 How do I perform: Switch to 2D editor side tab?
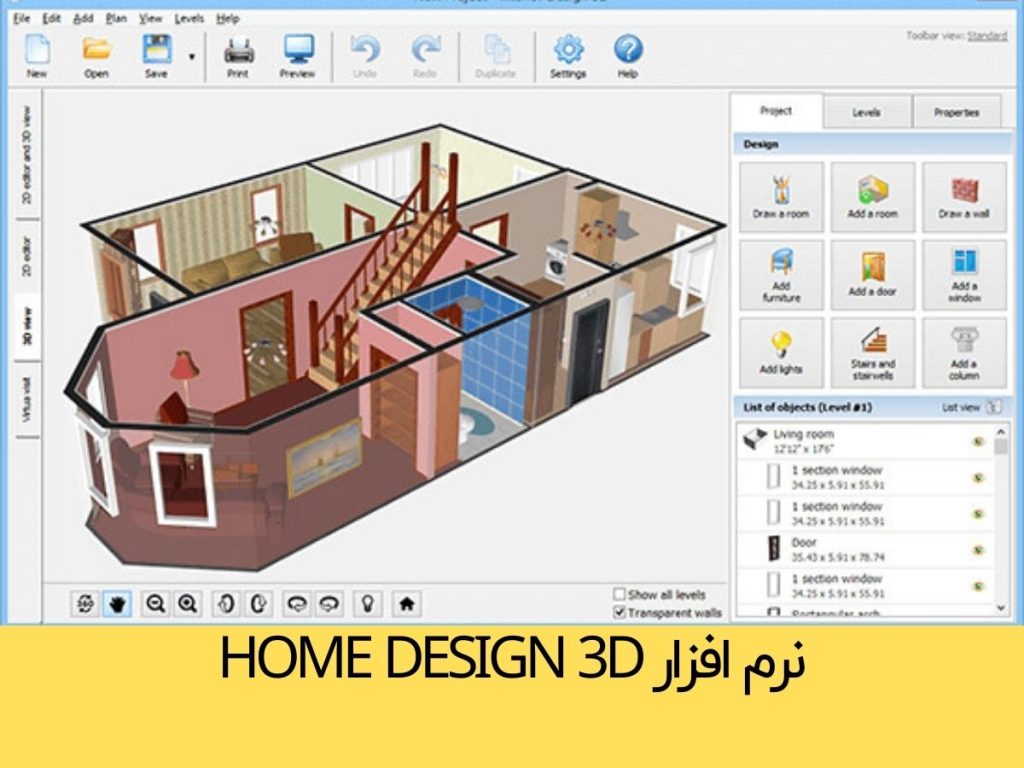tap(27, 257)
